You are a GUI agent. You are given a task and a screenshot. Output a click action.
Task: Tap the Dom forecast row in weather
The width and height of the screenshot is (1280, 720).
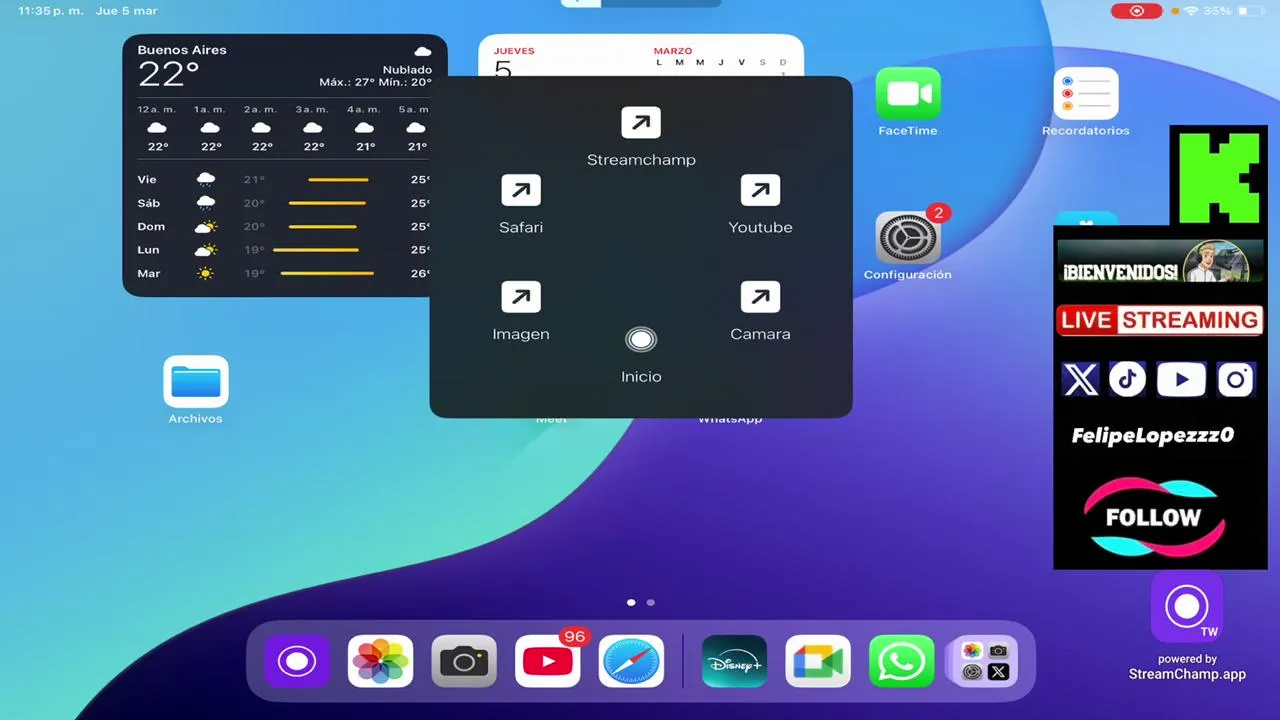pos(284,227)
